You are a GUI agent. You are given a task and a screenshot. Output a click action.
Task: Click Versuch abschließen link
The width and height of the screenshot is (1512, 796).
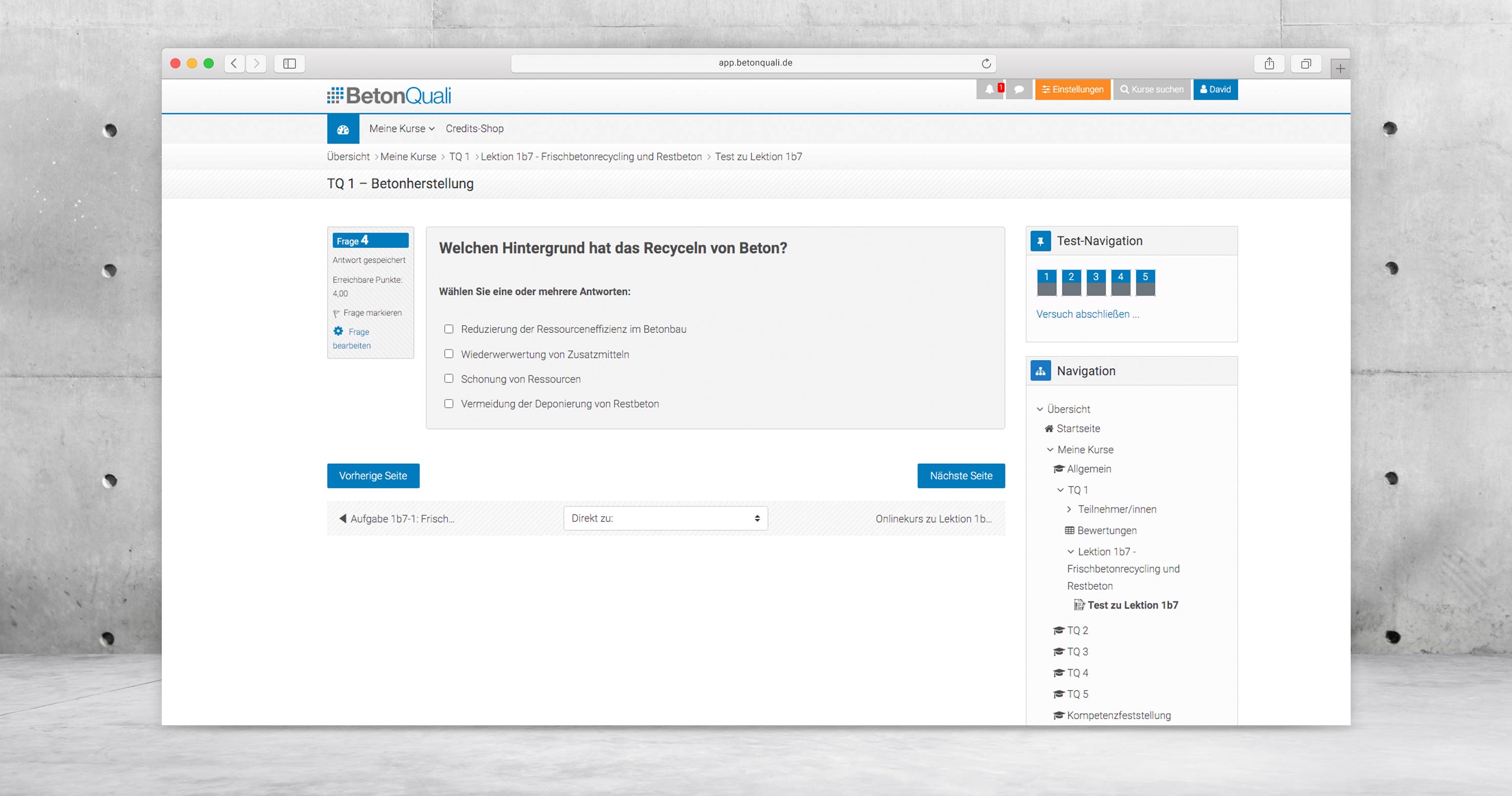coord(1087,314)
